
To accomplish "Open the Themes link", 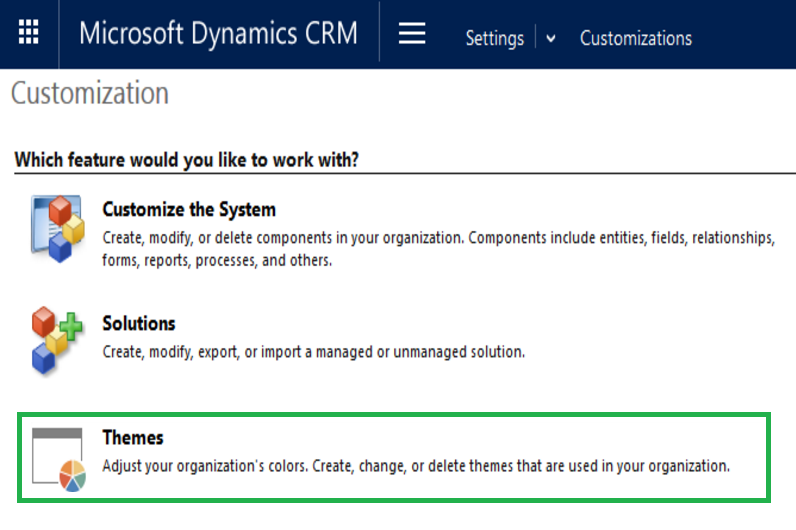I will (132, 438).
